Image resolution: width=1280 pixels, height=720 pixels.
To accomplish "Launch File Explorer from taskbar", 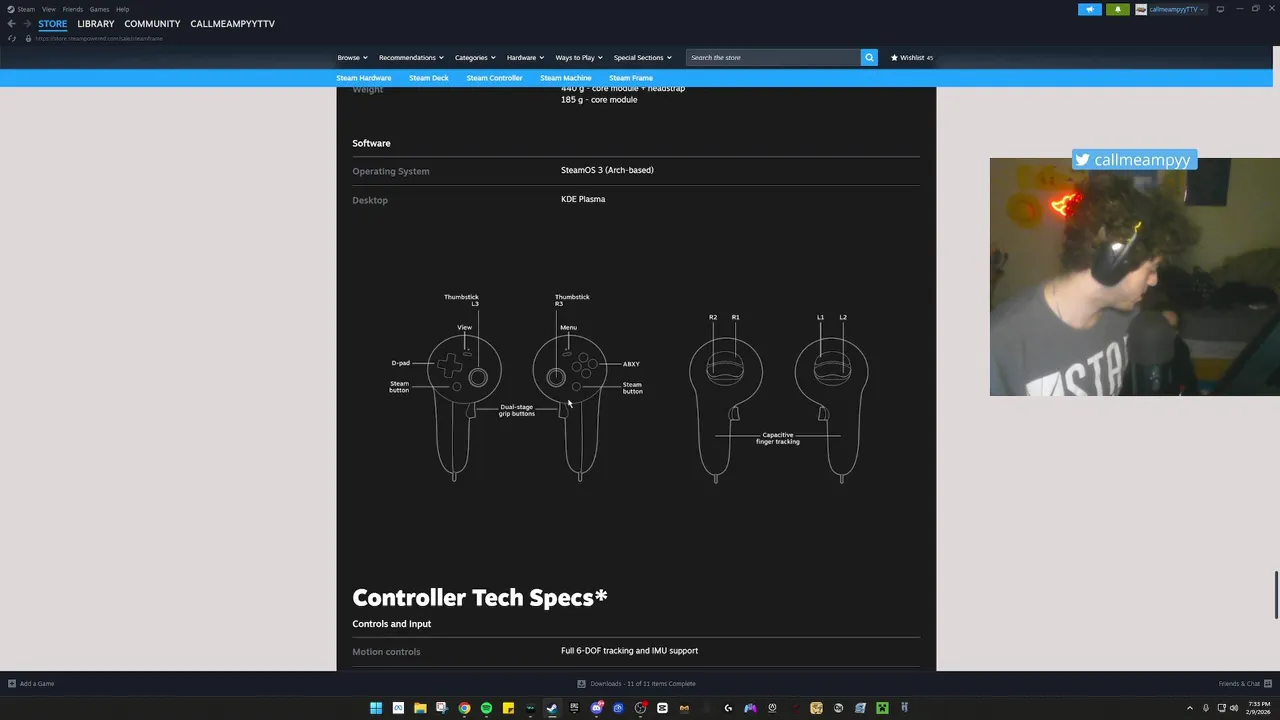I will [x=420, y=708].
